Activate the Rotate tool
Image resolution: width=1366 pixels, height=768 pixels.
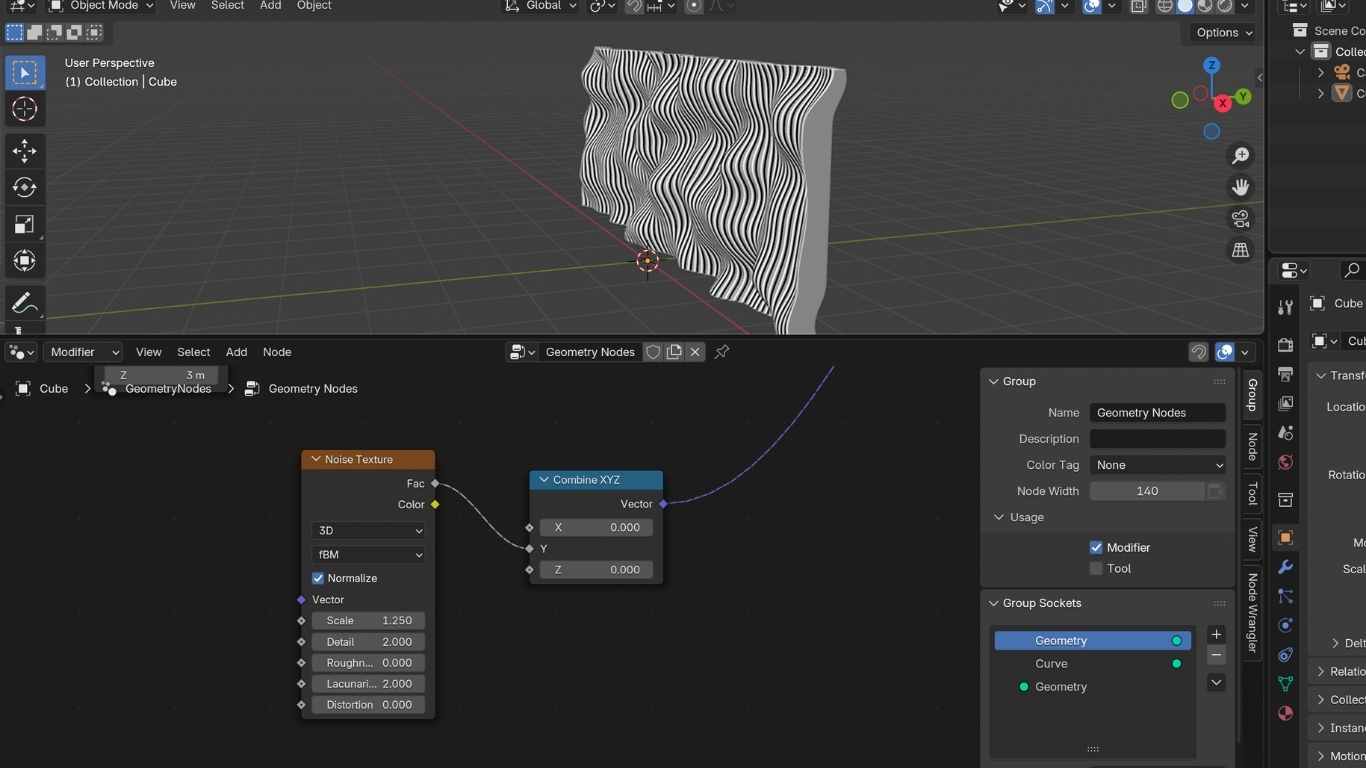(24, 187)
